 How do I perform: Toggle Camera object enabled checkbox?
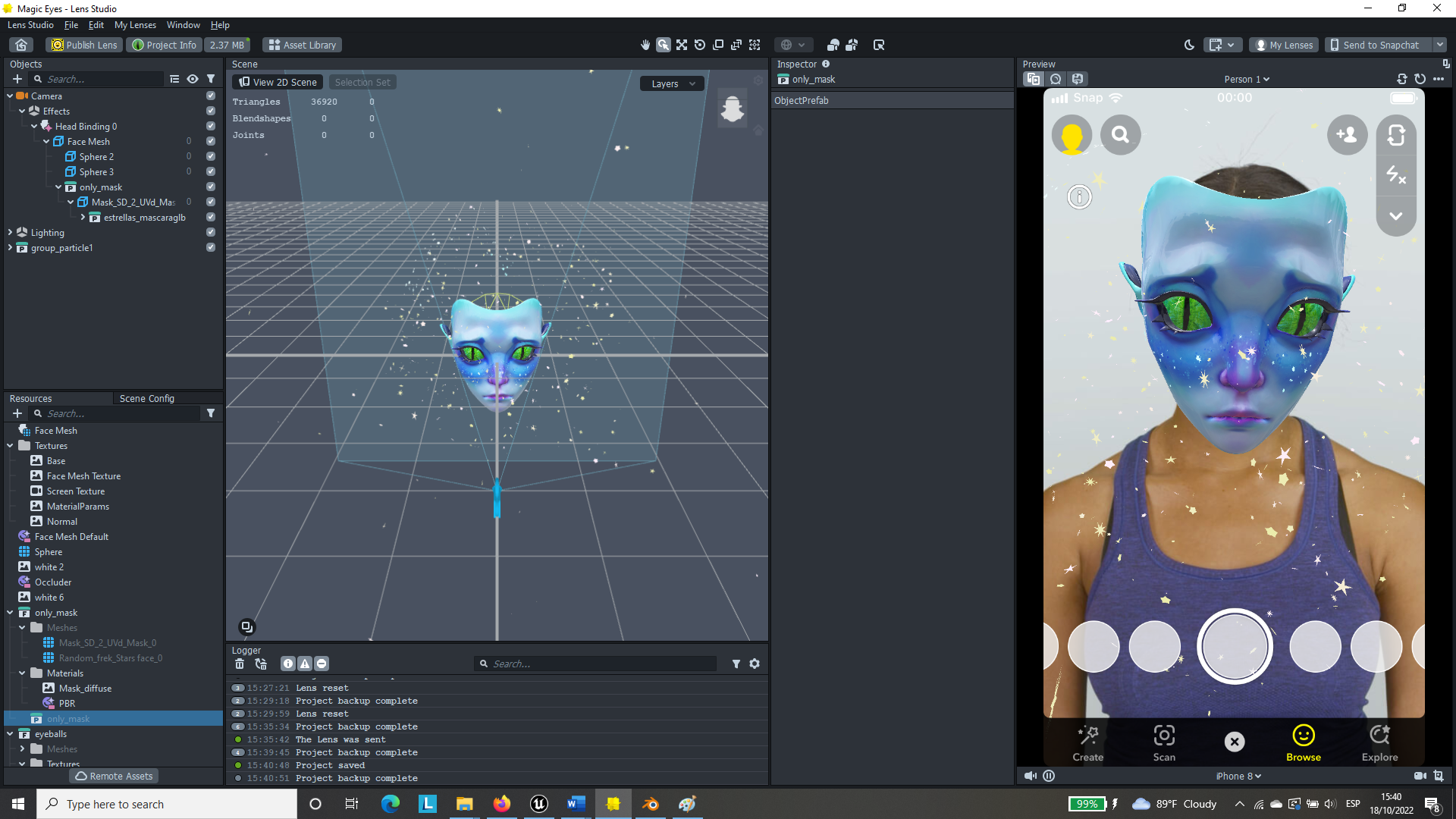click(211, 96)
